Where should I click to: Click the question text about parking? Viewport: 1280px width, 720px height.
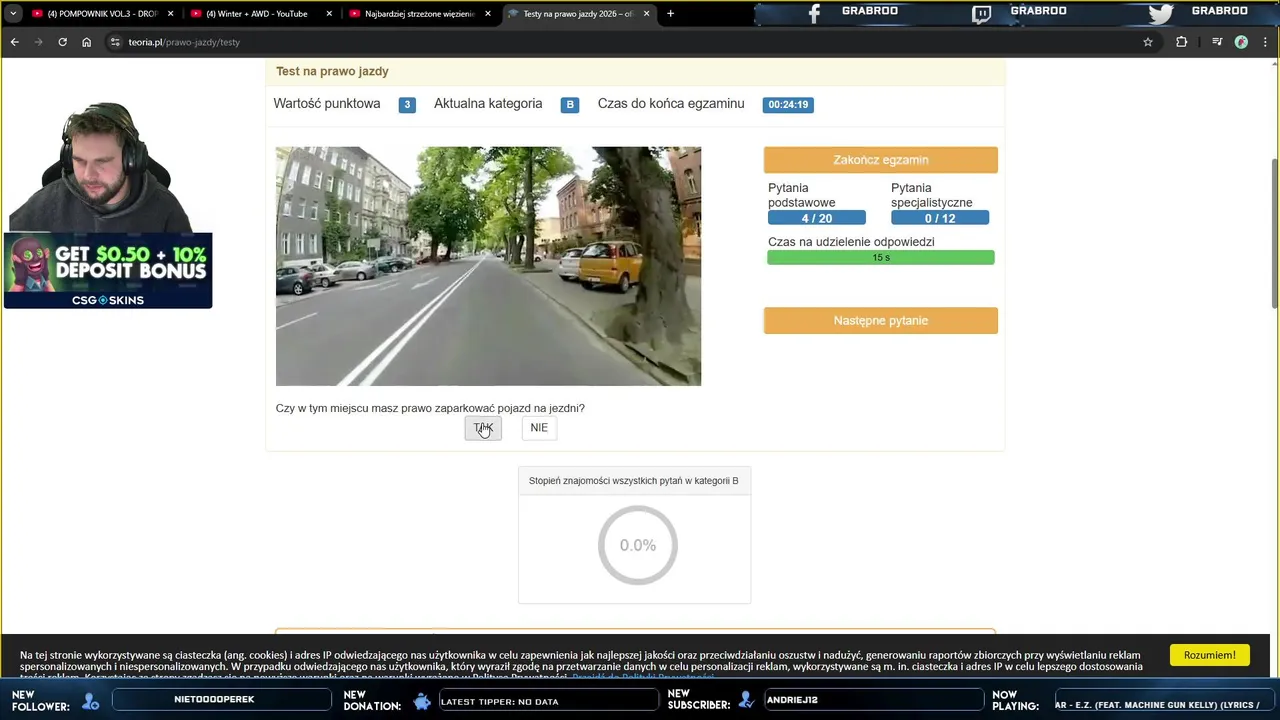point(430,408)
